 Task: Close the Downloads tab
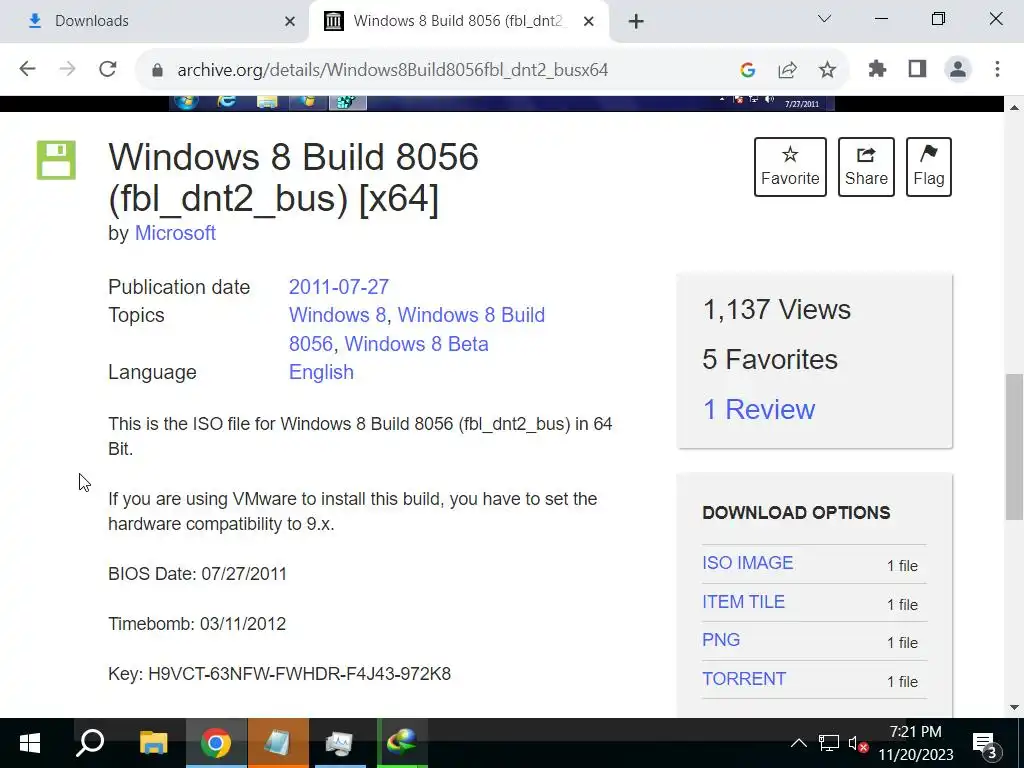click(290, 22)
